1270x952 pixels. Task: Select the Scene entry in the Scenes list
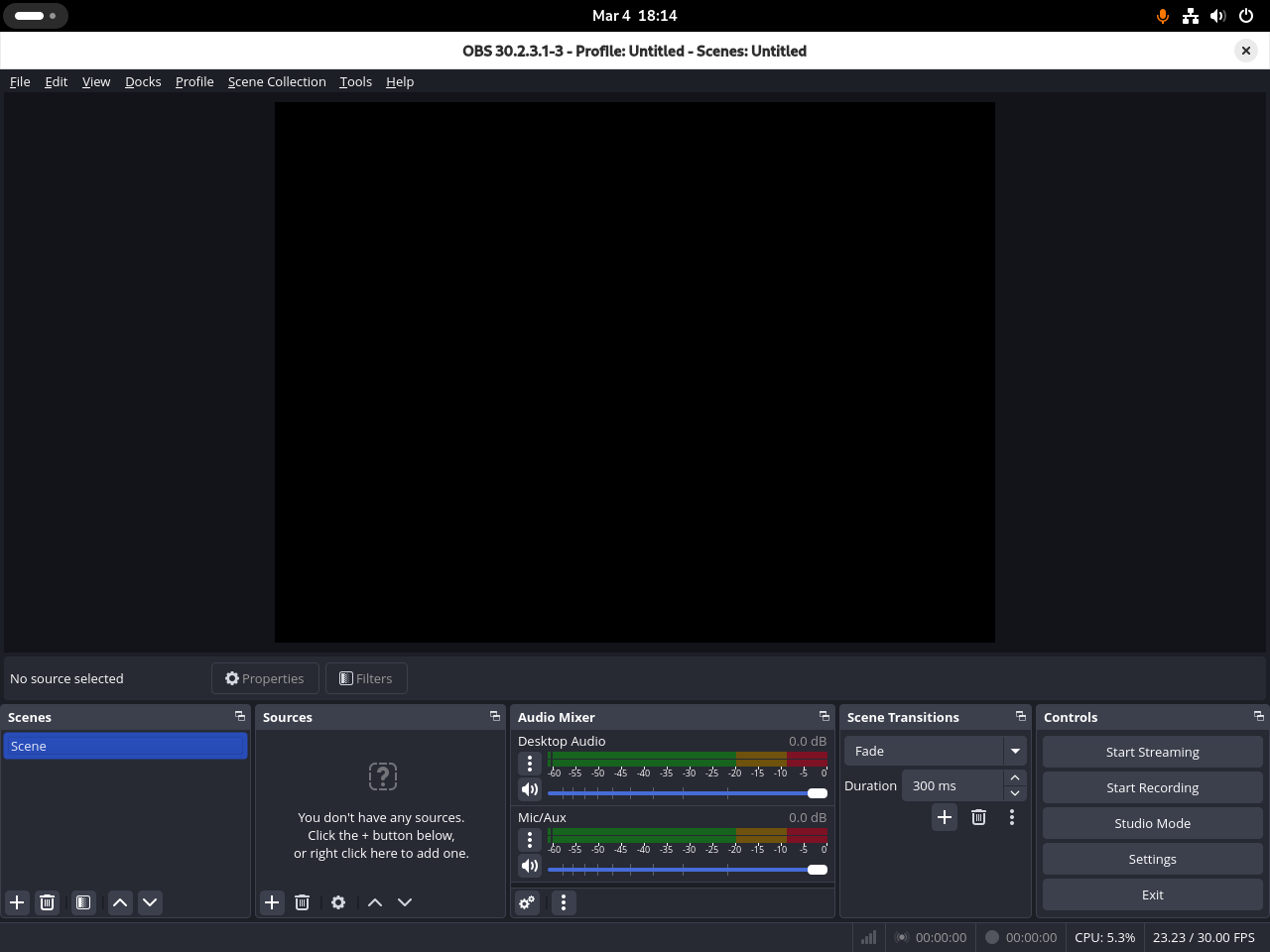click(125, 745)
